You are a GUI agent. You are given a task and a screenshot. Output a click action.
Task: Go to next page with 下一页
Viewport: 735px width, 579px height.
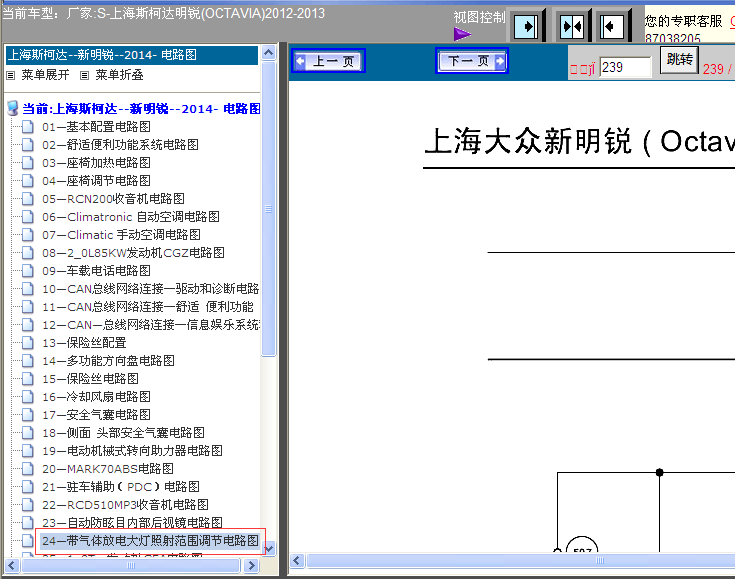coord(472,61)
